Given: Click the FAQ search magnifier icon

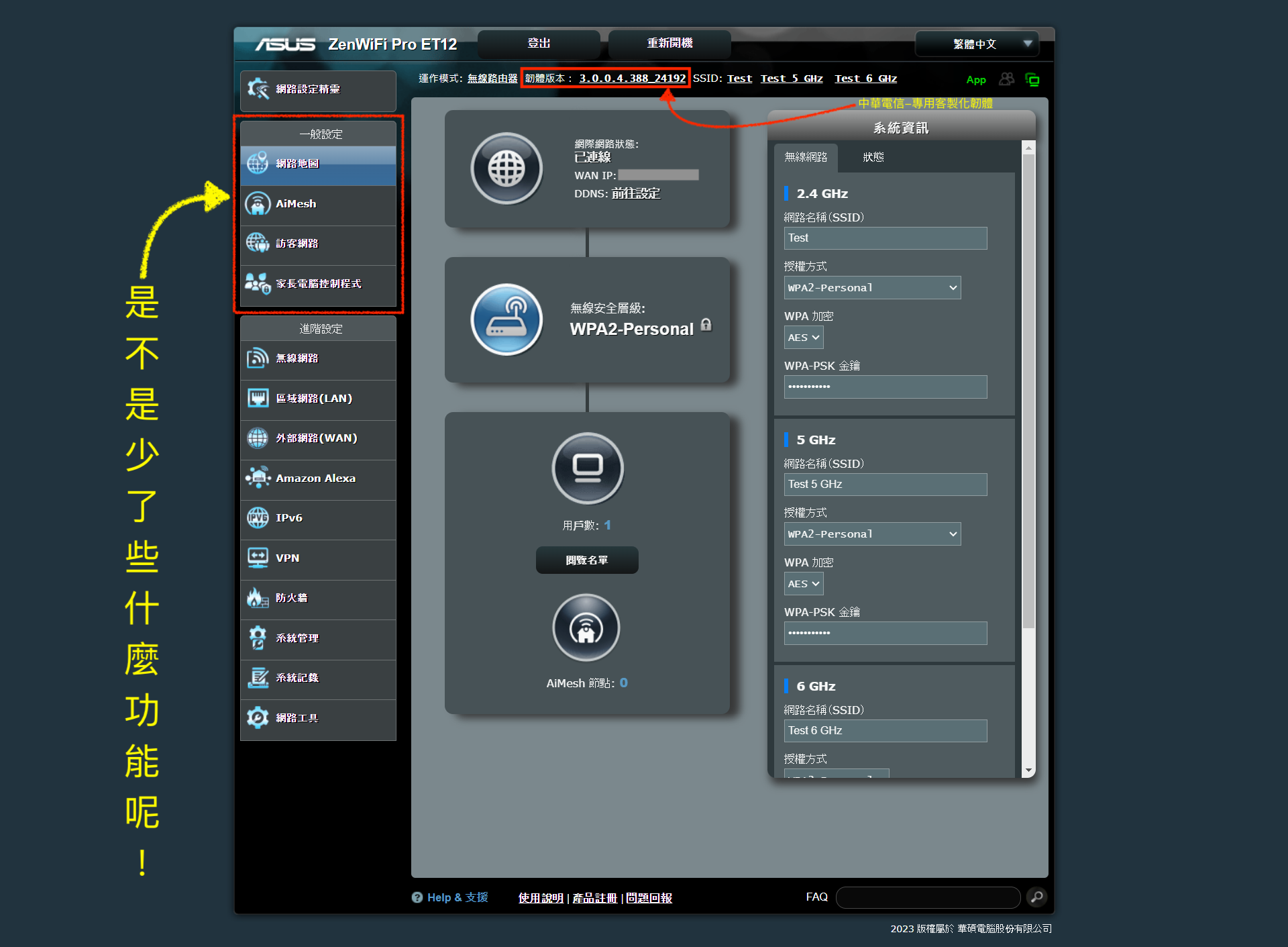Looking at the screenshot, I should click(1036, 897).
